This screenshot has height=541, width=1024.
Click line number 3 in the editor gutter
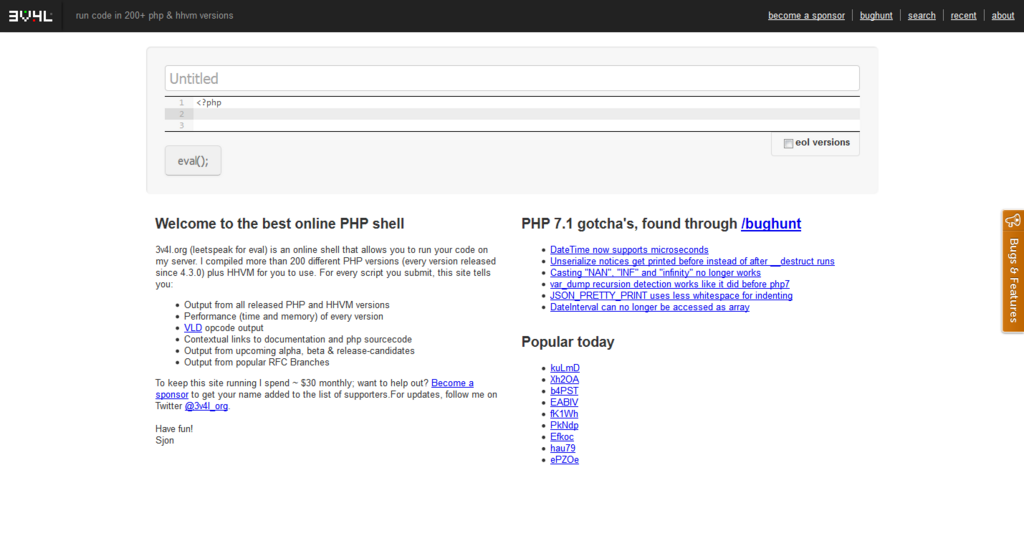(x=182, y=125)
